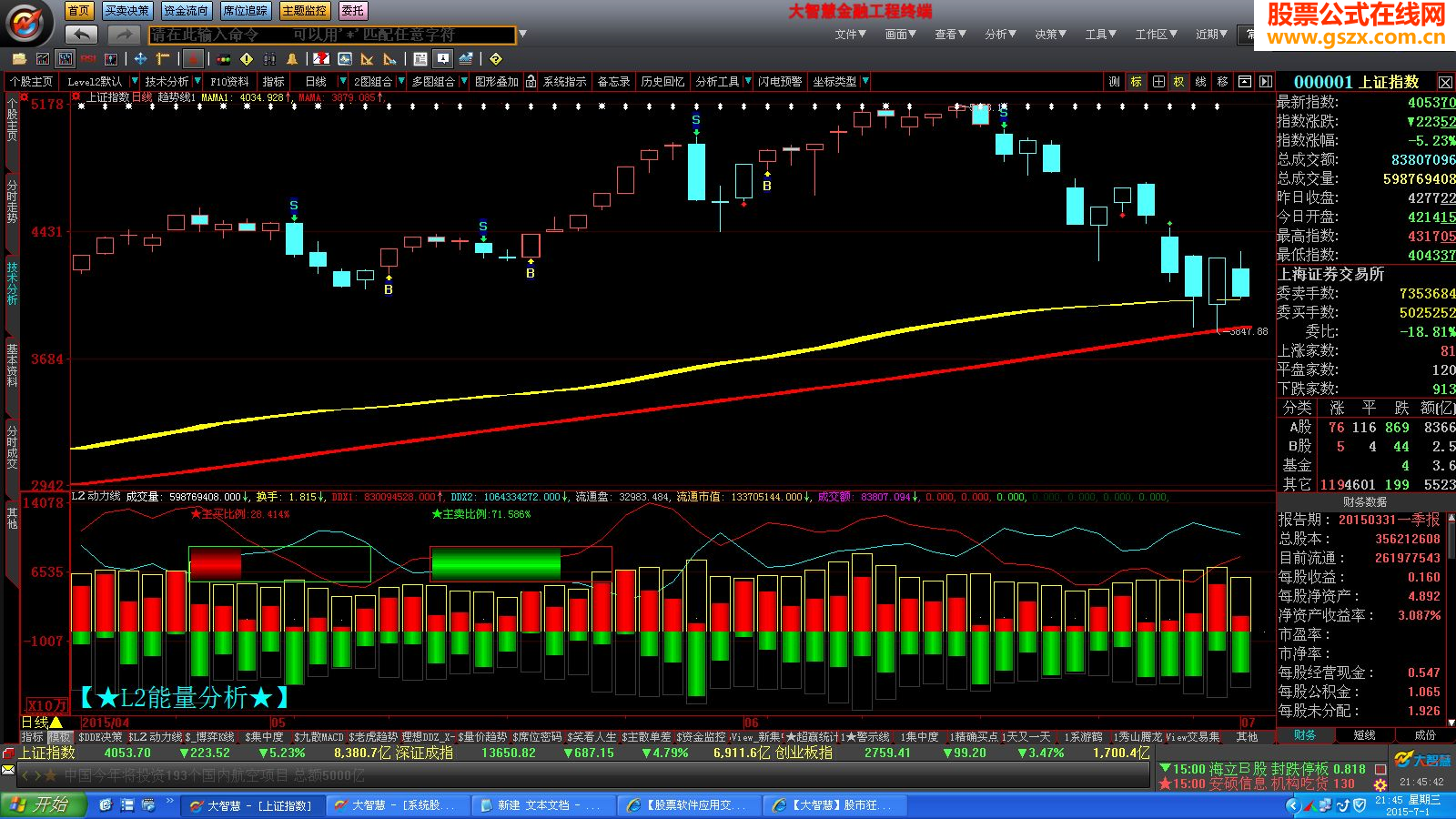Select the 短线 tab in side panel
The height and width of the screenshot is (819, 1456).
1365,735
